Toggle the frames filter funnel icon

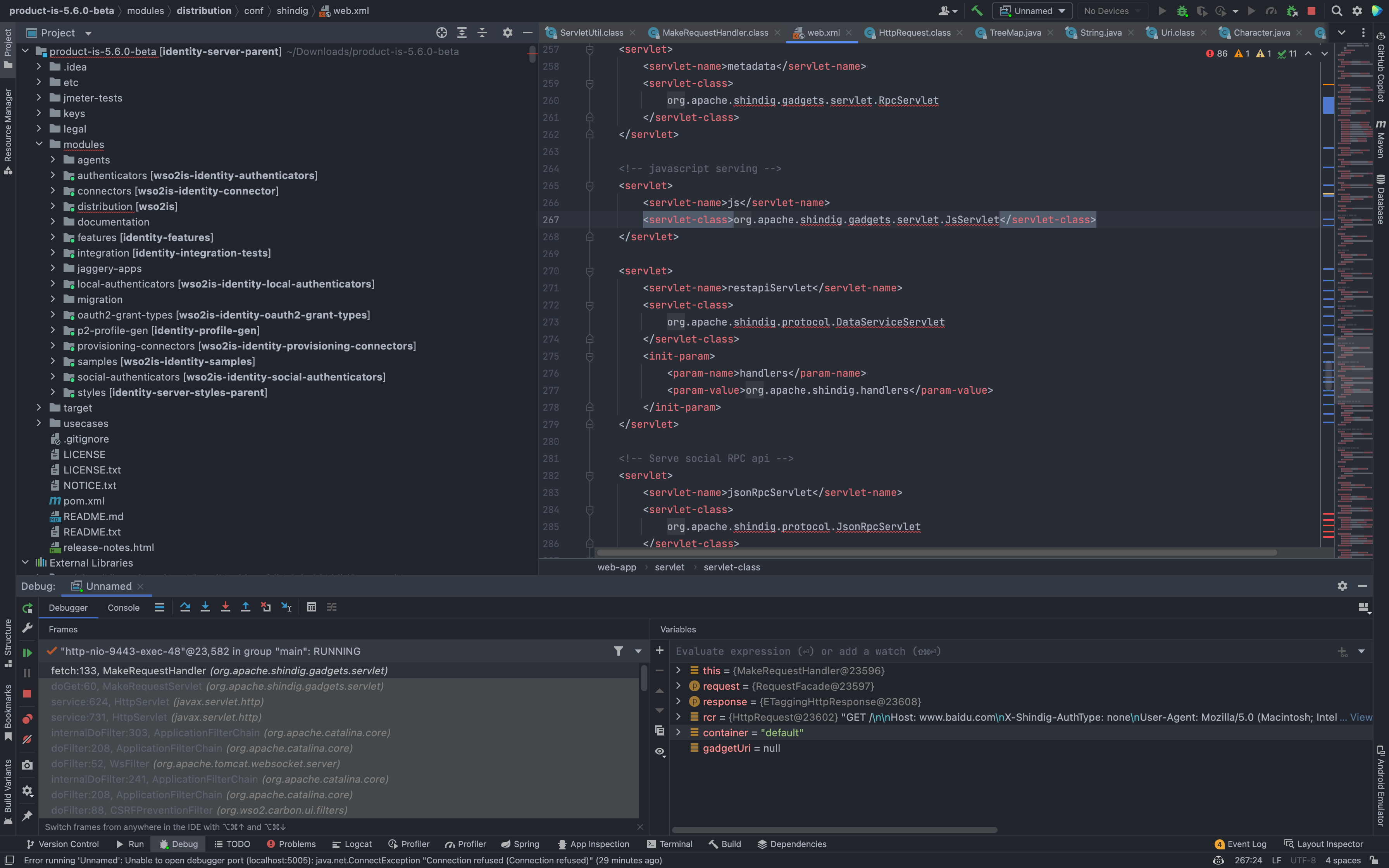coord(618,651)
